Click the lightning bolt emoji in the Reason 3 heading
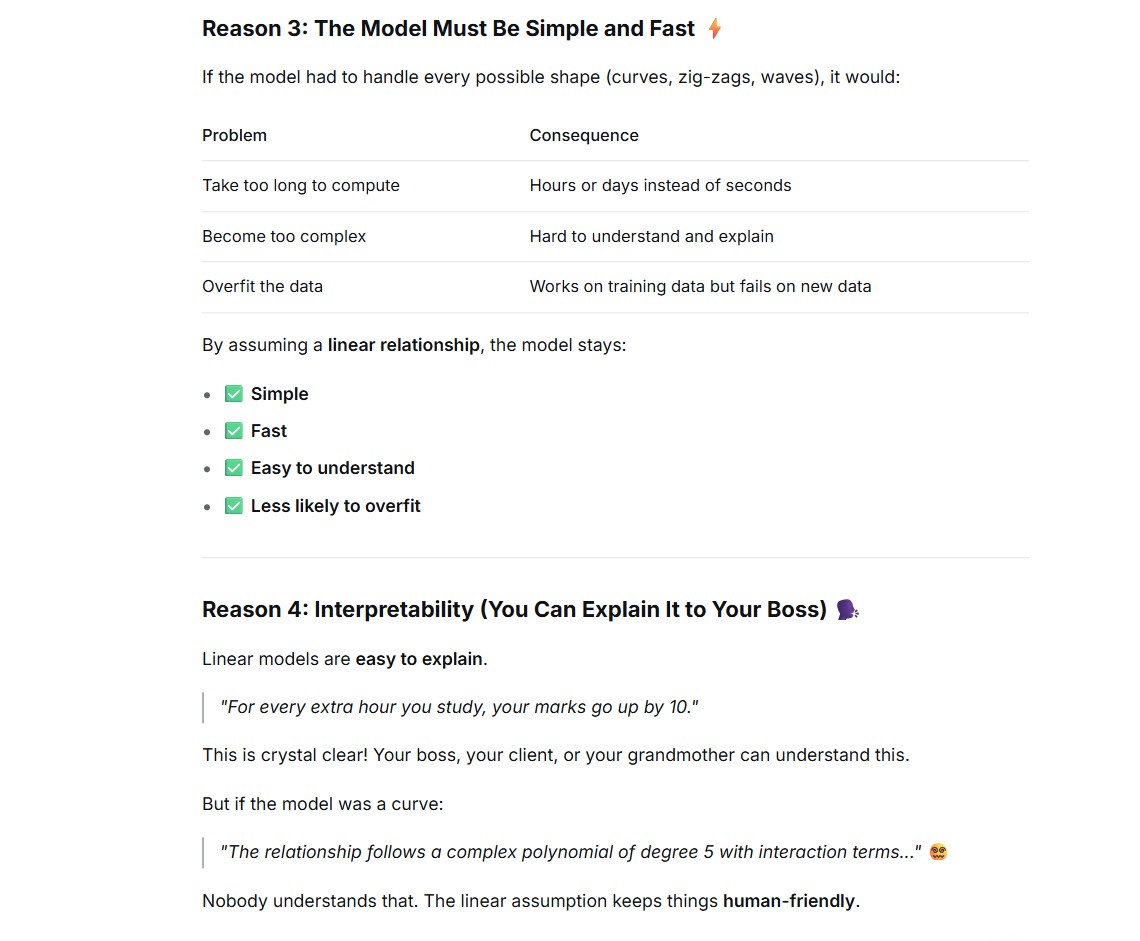Image resolution: width=1140 pixels, height=941 pixels. pyautogui.click(x=715, y=28)
